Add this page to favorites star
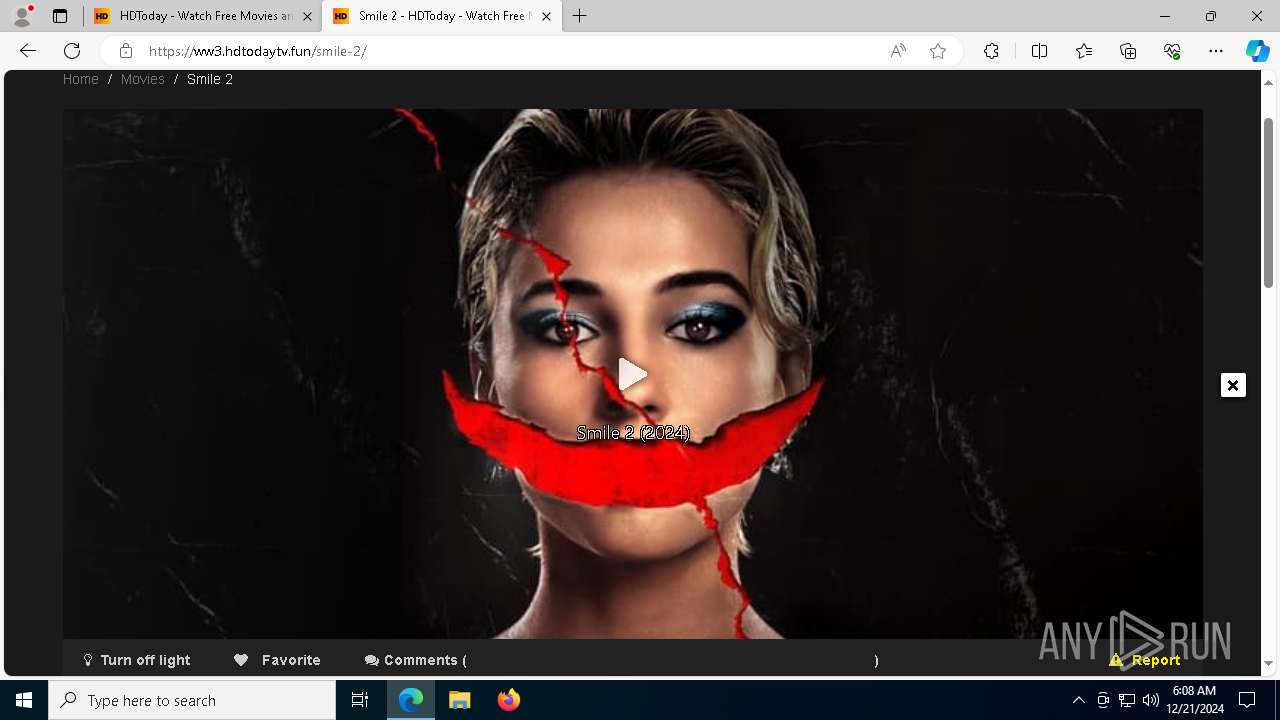 click(x=938, y=51)
